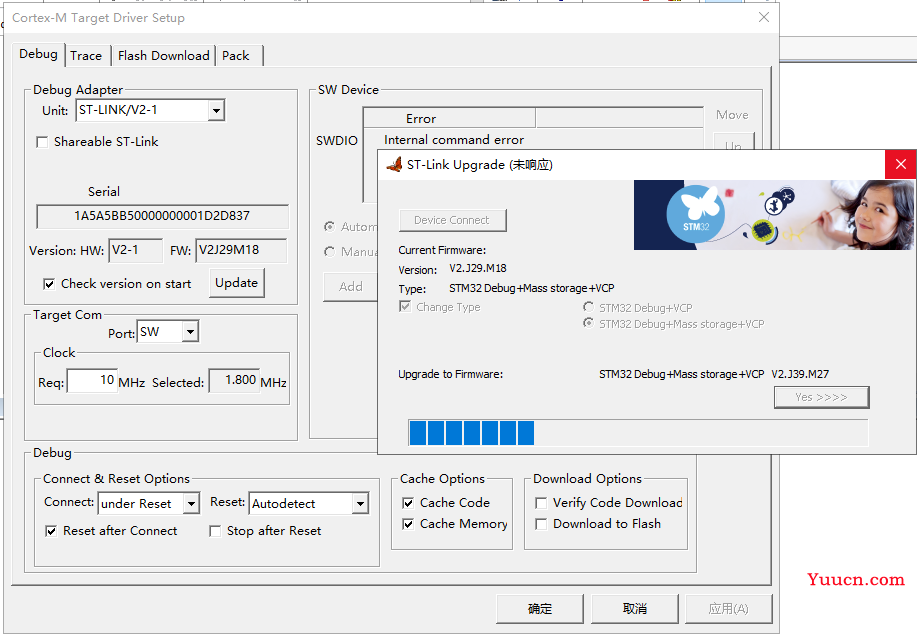Click the Selected clock 1.800 field
The height and width of the screenshot is (634, 917).
pyautogui.click(x=234, y=381)
